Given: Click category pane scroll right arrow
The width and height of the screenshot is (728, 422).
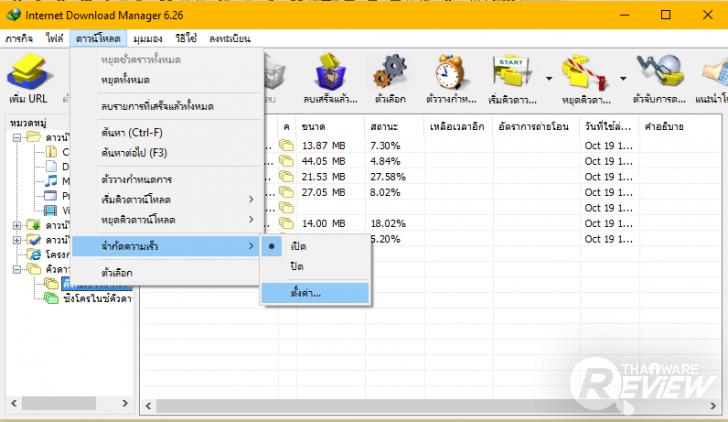Looking at the screenshot, I should 125,403.
